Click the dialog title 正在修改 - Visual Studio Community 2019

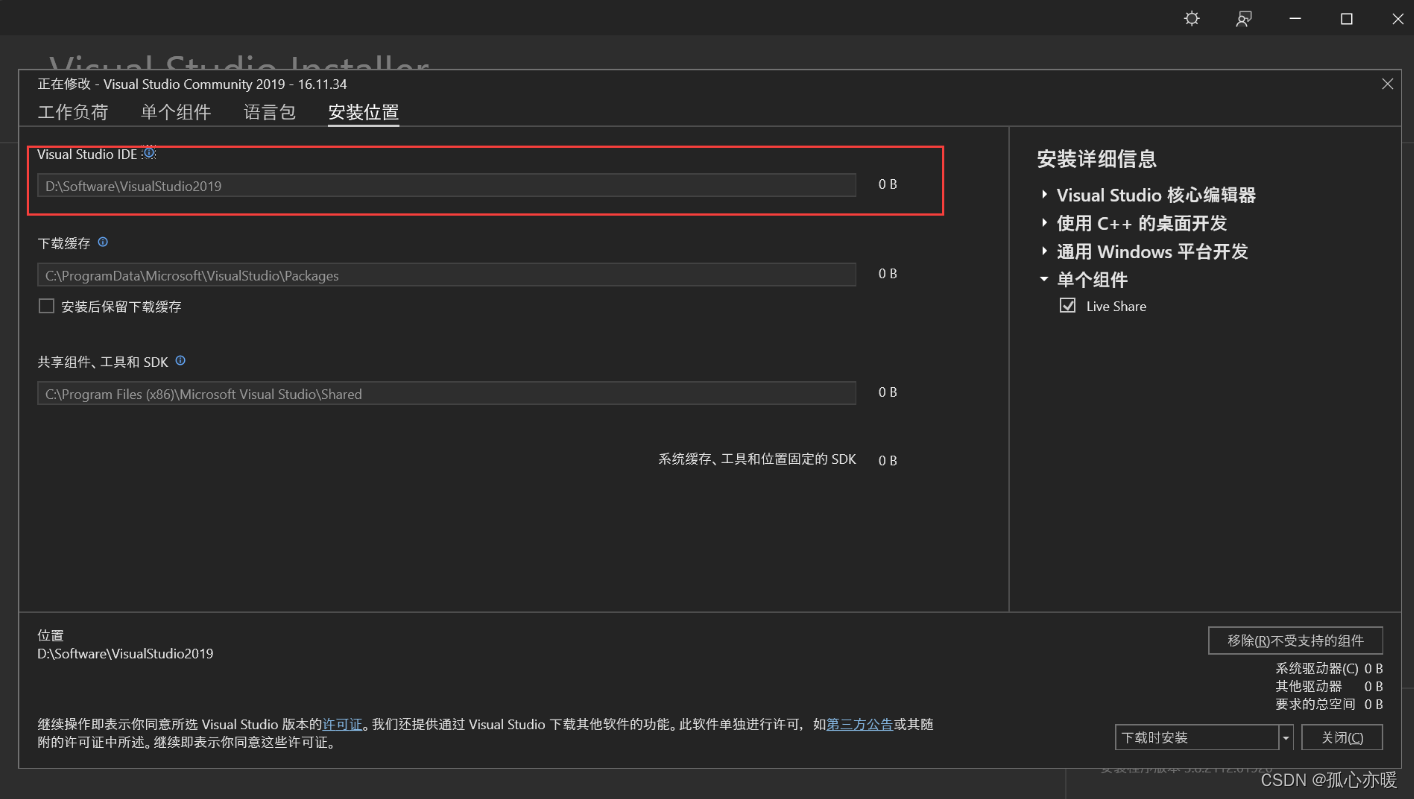tap(192, 84)
